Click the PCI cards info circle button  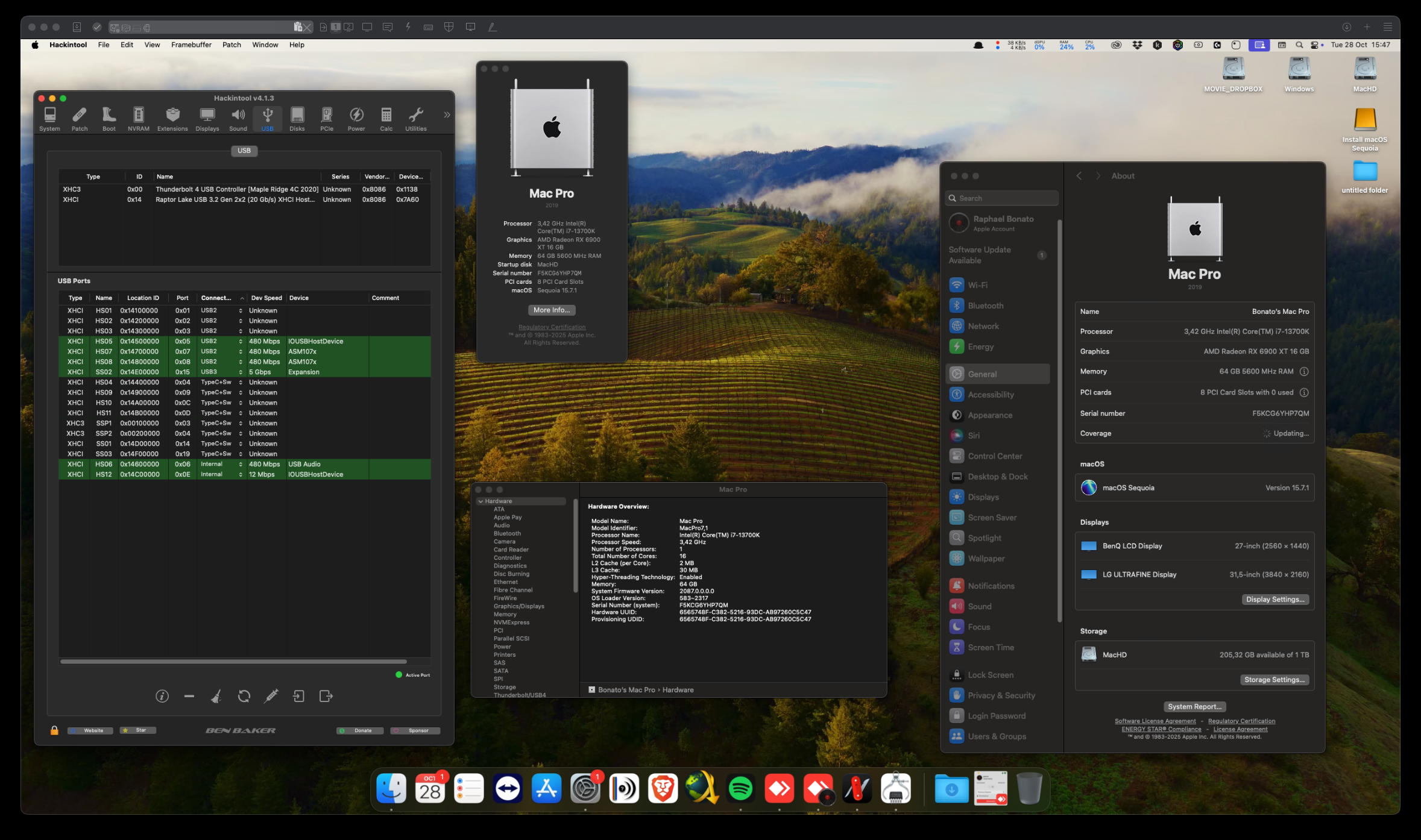(x=1303, y=392)
